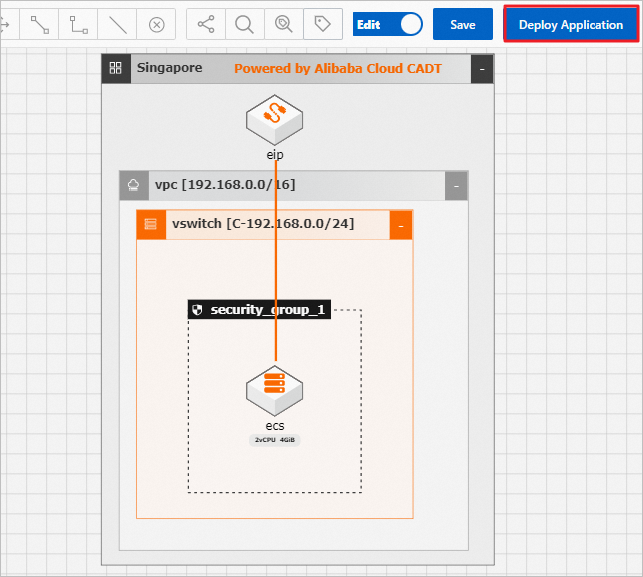Collapse the vpc container
Screen dimensions: 643x577
456,186
